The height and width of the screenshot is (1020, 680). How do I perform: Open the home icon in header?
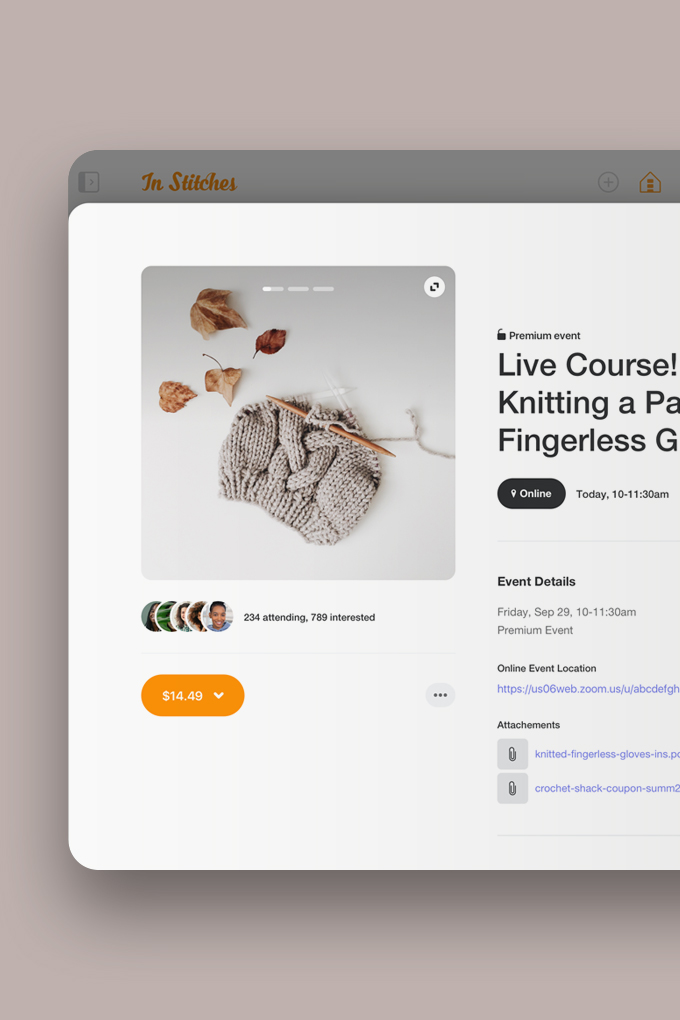pyautogui.click(x=650, y=182)
